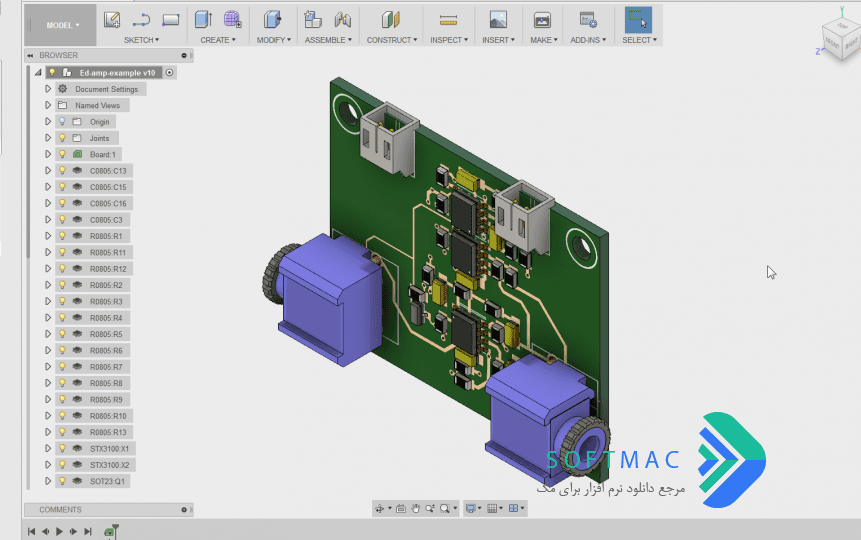The width and height of the screenshot is (861, 540).
Task: Open the INSPECT menu
Action: point(449,40)
